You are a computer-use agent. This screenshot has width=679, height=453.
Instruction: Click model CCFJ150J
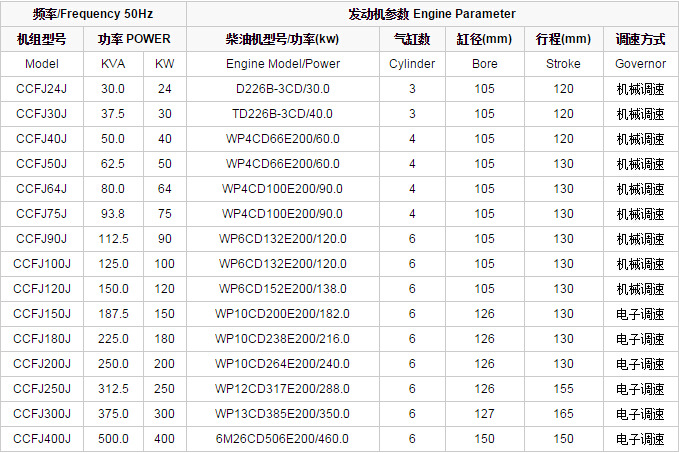tap(42, 314)
